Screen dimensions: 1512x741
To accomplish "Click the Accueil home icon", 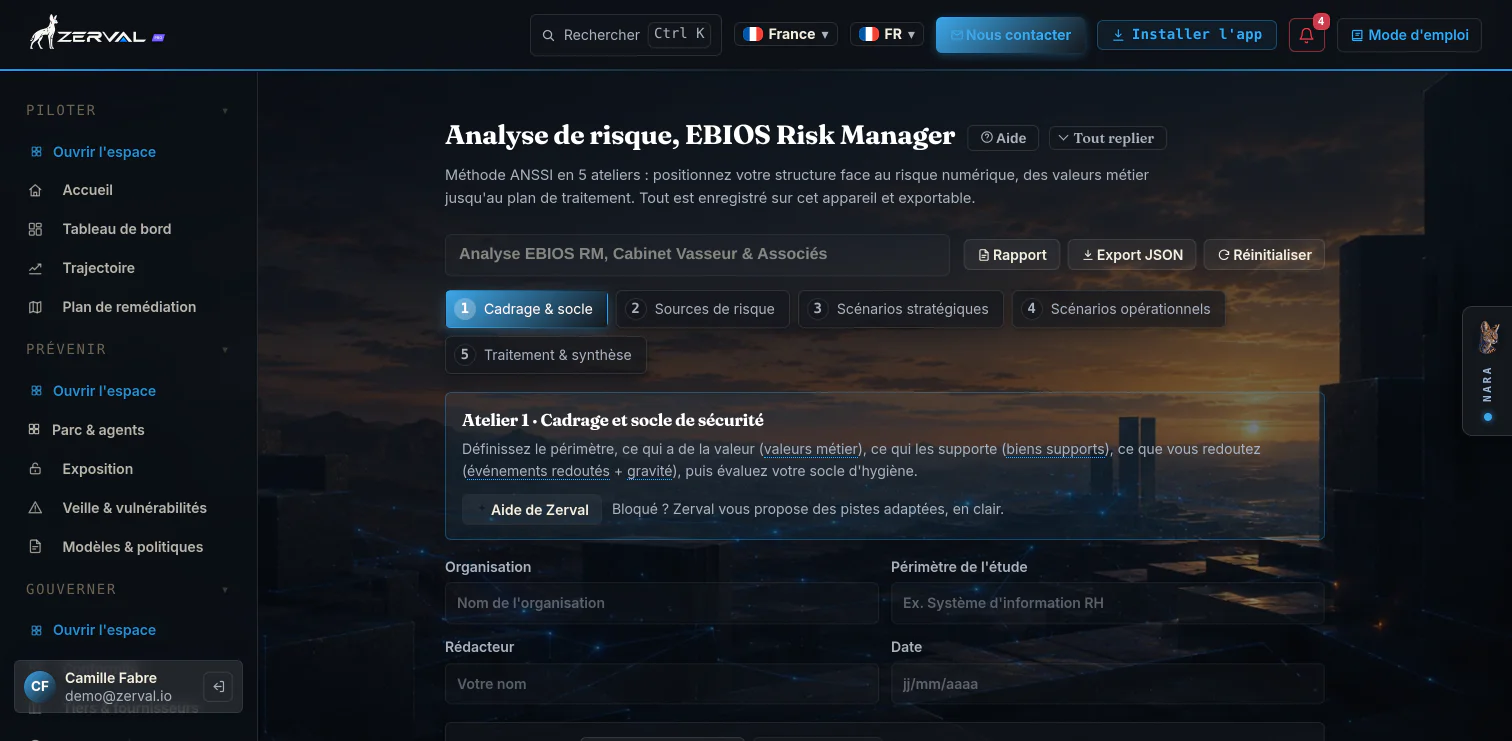I will click(36, 190).
